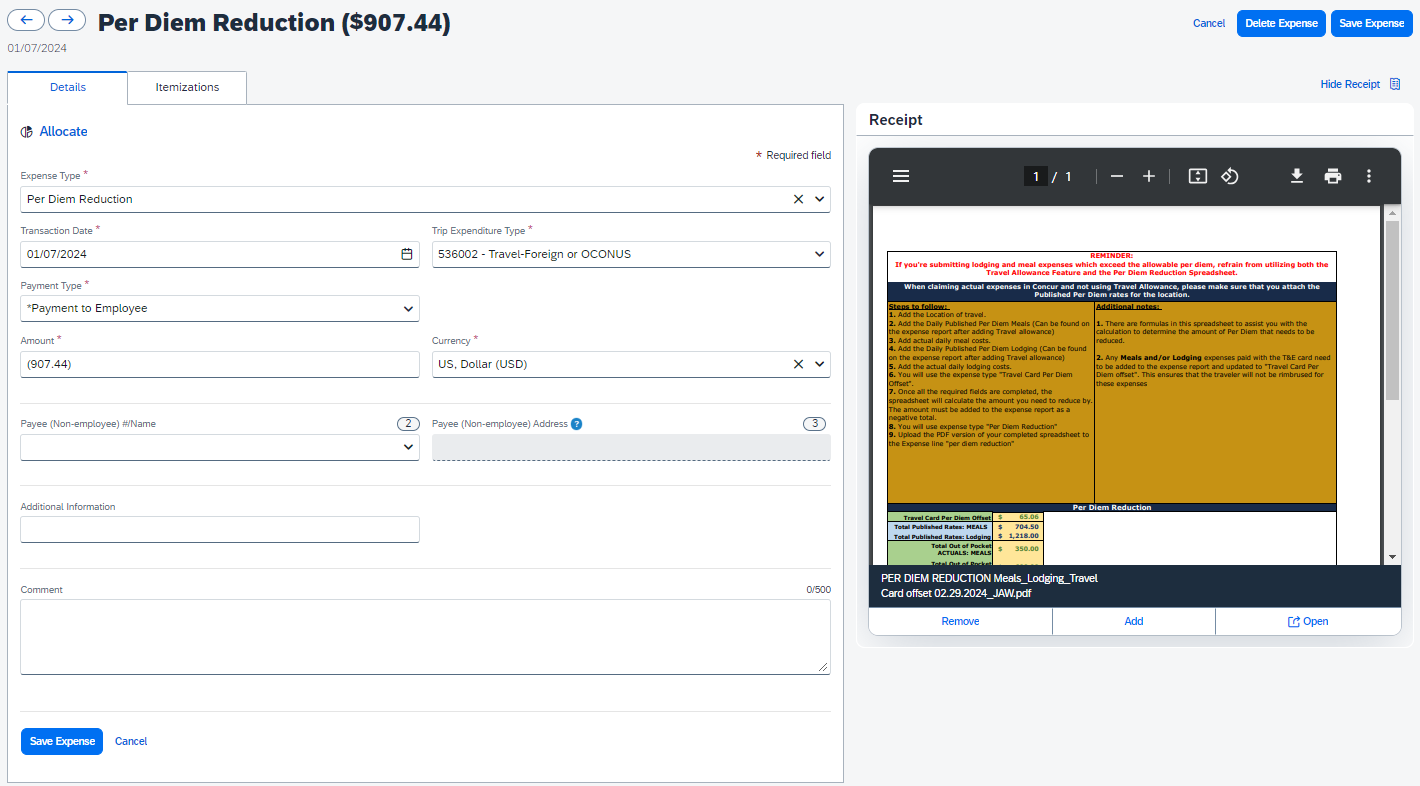Select the Details tab
The height and width of the screenshot is (786, 1420).
click(68, 87)
